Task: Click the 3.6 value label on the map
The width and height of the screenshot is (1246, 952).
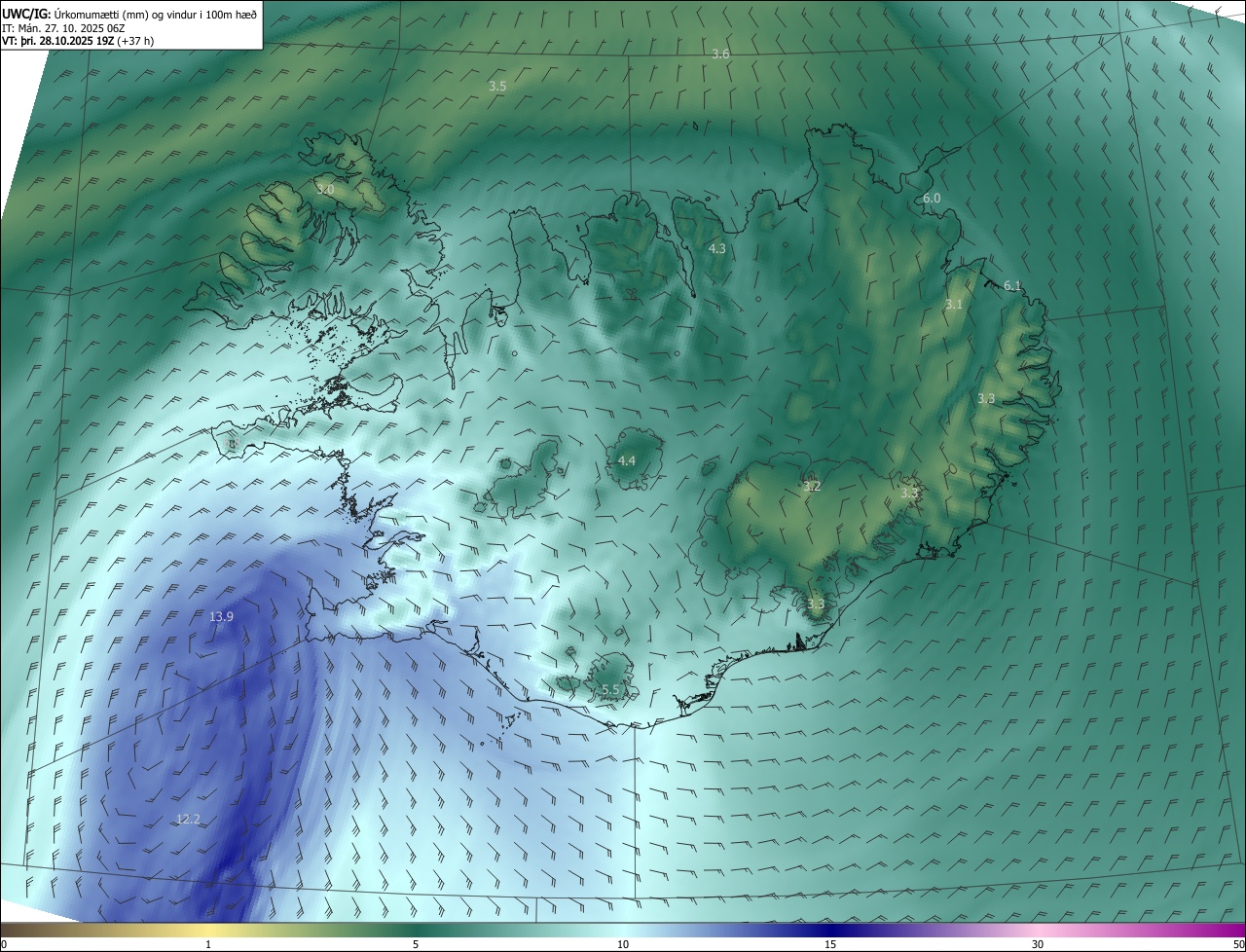Action: (x=720, y=55)
